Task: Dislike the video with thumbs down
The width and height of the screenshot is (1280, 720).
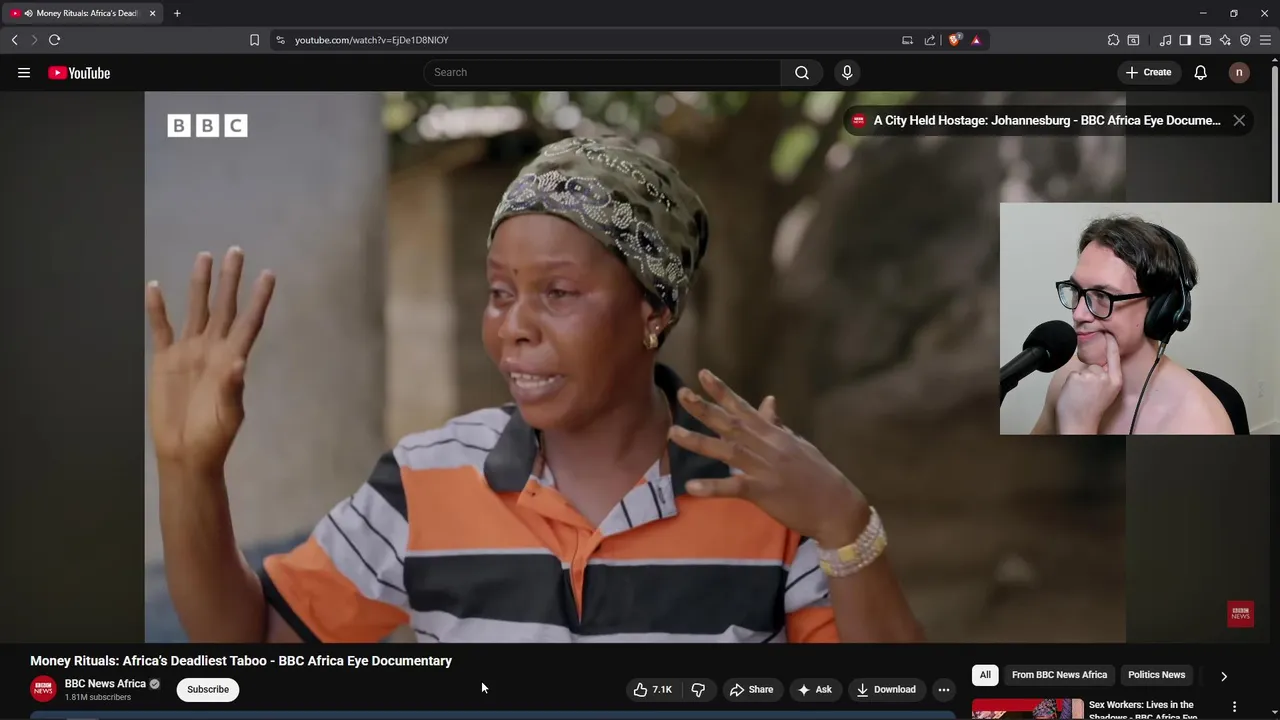Action: click(698, 689)
